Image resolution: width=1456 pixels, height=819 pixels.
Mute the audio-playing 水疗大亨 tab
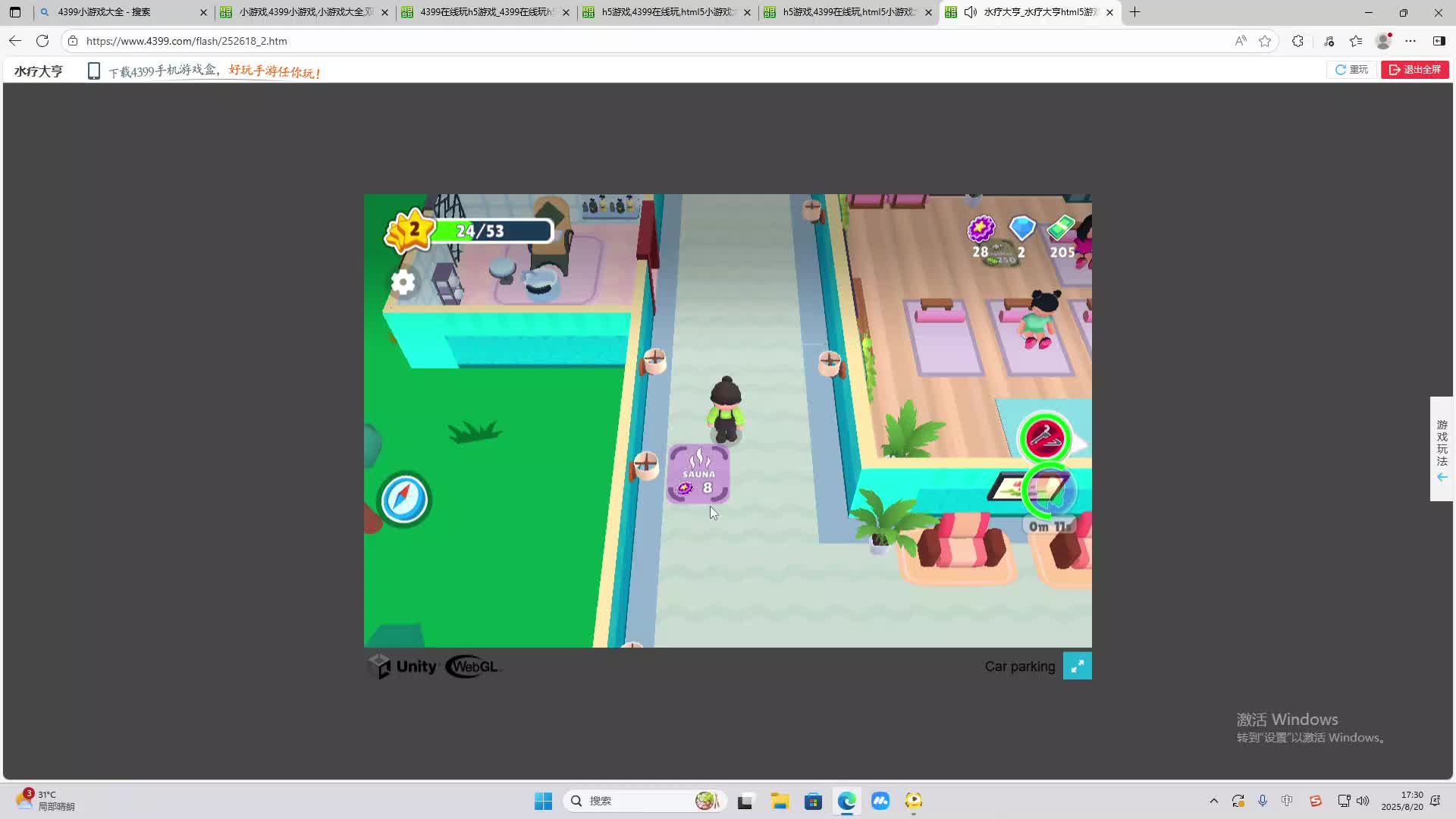(970, 12)
